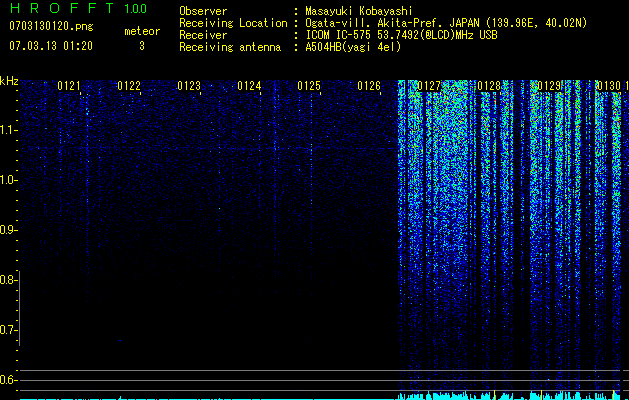Viewport: 629px width, 400px height.
Task: Click the Receiver label
Action: click(203, 35)
